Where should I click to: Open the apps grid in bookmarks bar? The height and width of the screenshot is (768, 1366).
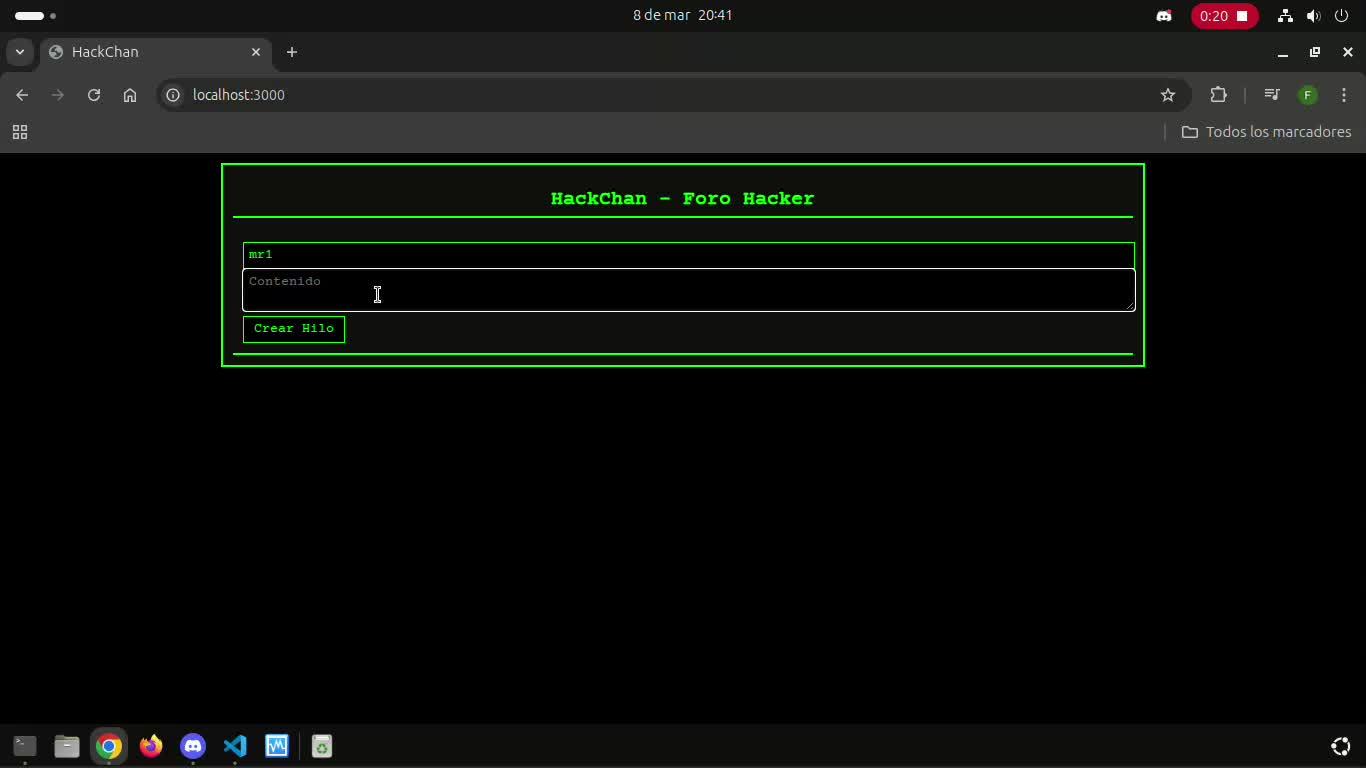point(20,132)
